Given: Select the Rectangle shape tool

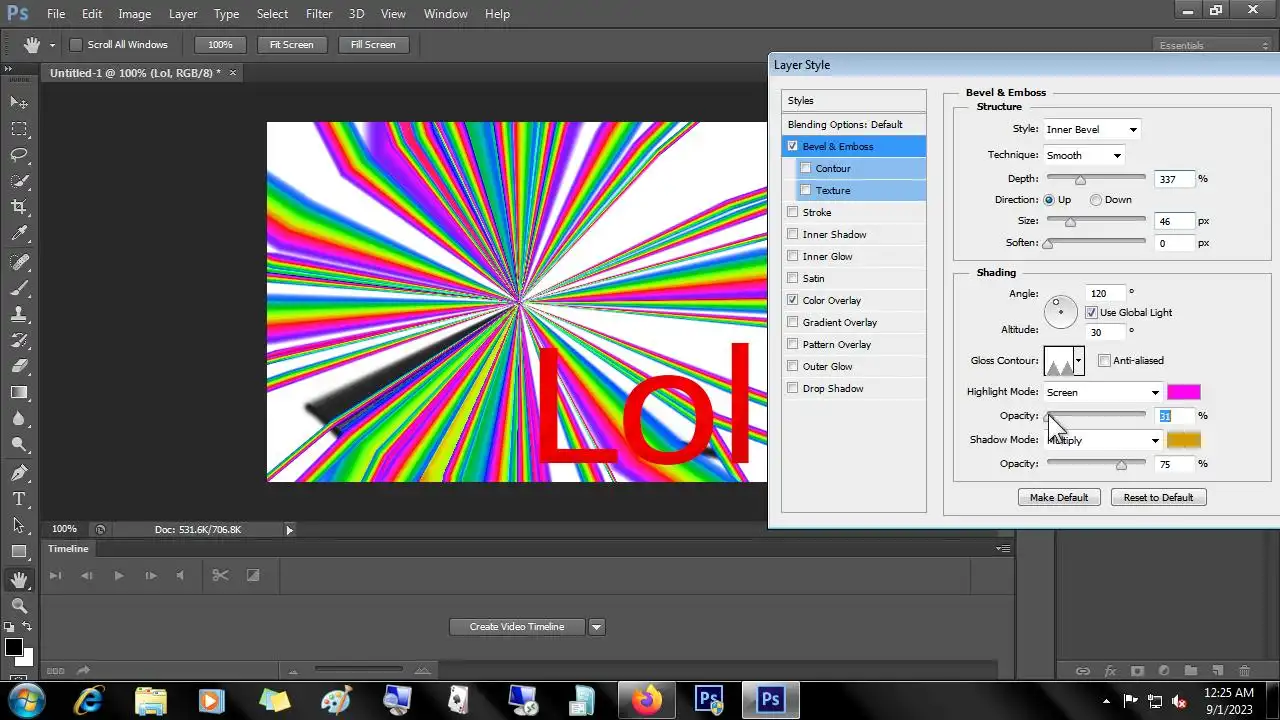Looking at the screenshot, I should [x=19, y=551].
